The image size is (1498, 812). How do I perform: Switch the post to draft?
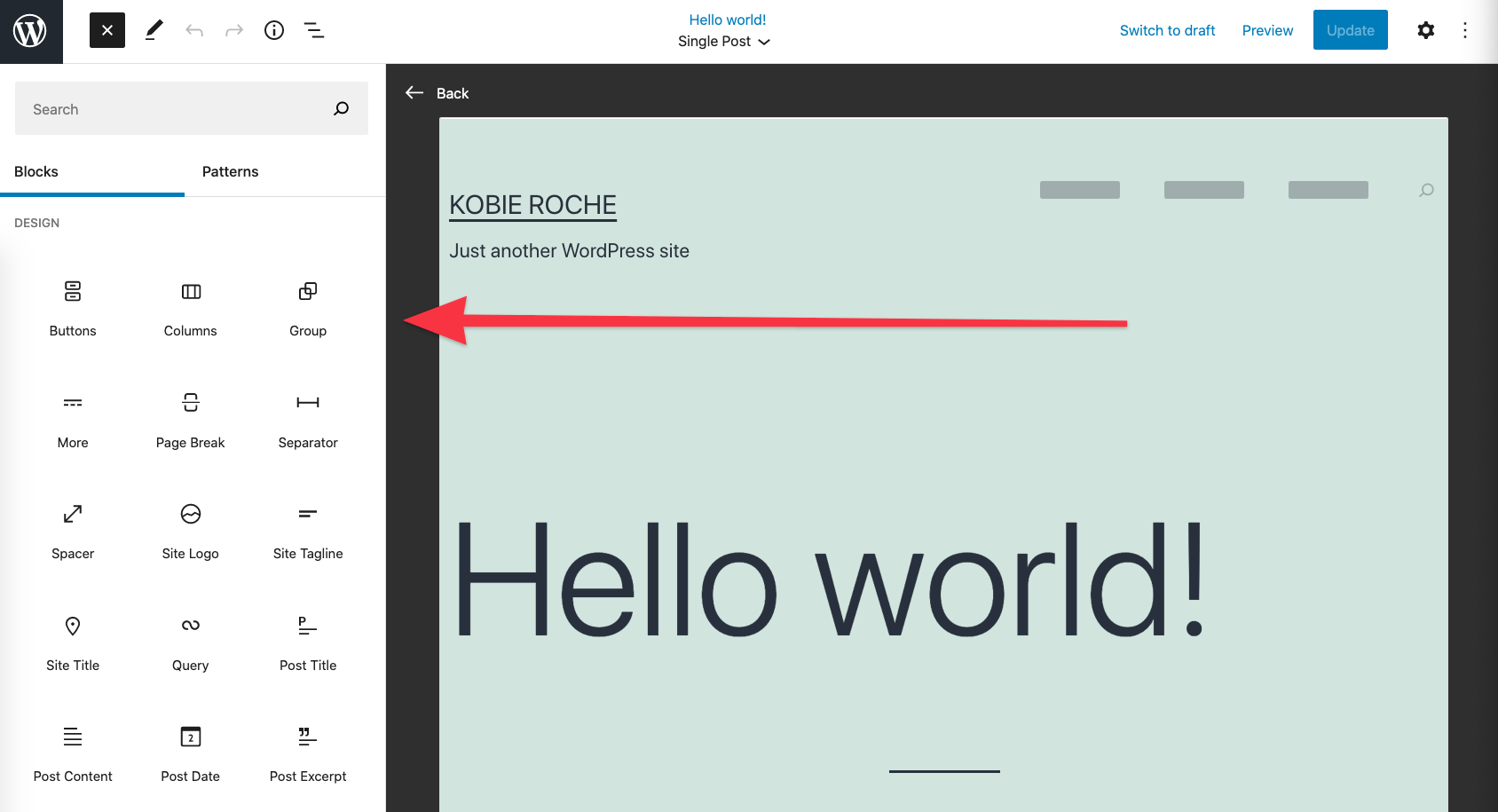pos(1167,30)
